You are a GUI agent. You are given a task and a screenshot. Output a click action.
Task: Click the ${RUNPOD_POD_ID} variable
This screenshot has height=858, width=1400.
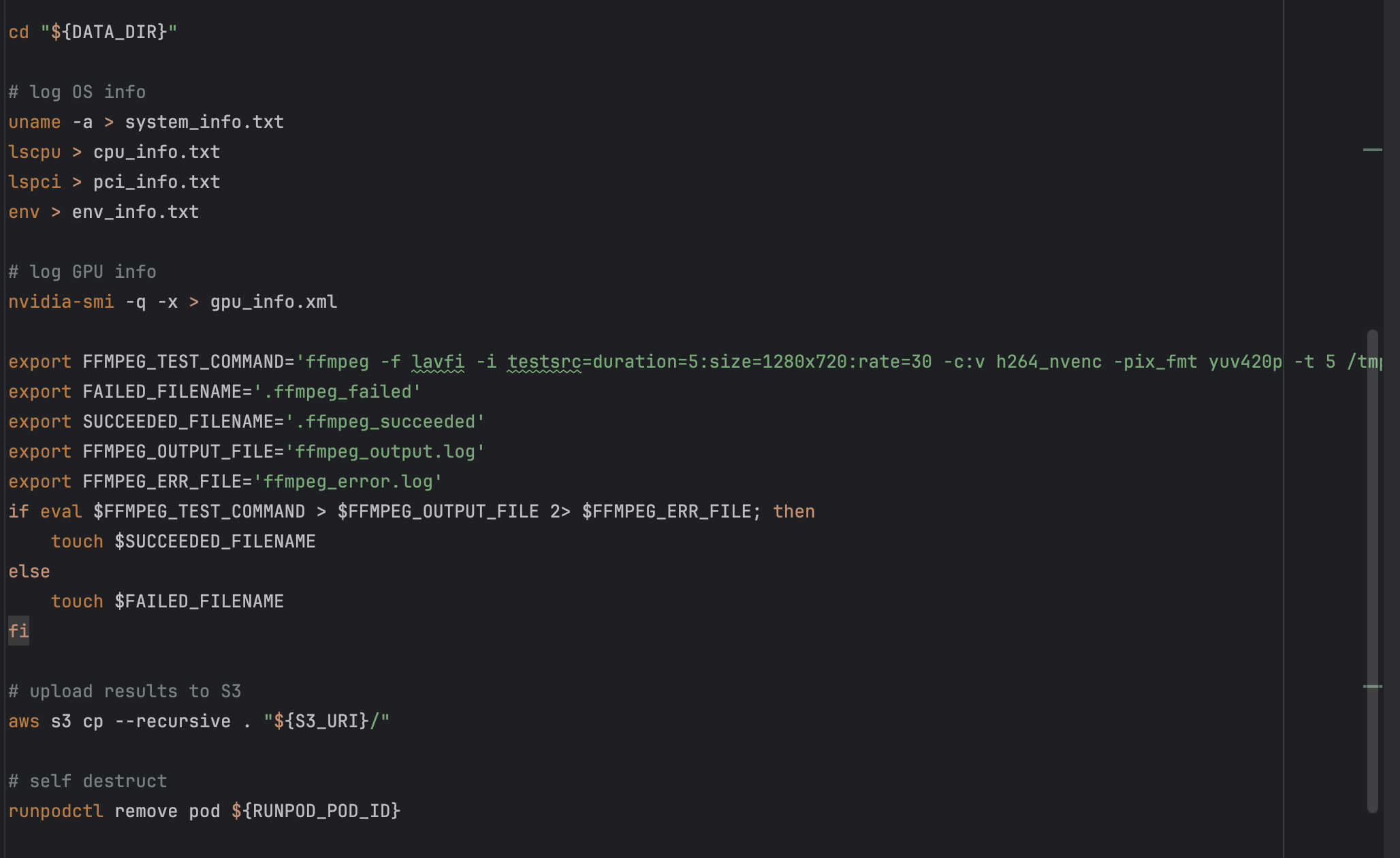pyautogui.click(x=316, y=811)
